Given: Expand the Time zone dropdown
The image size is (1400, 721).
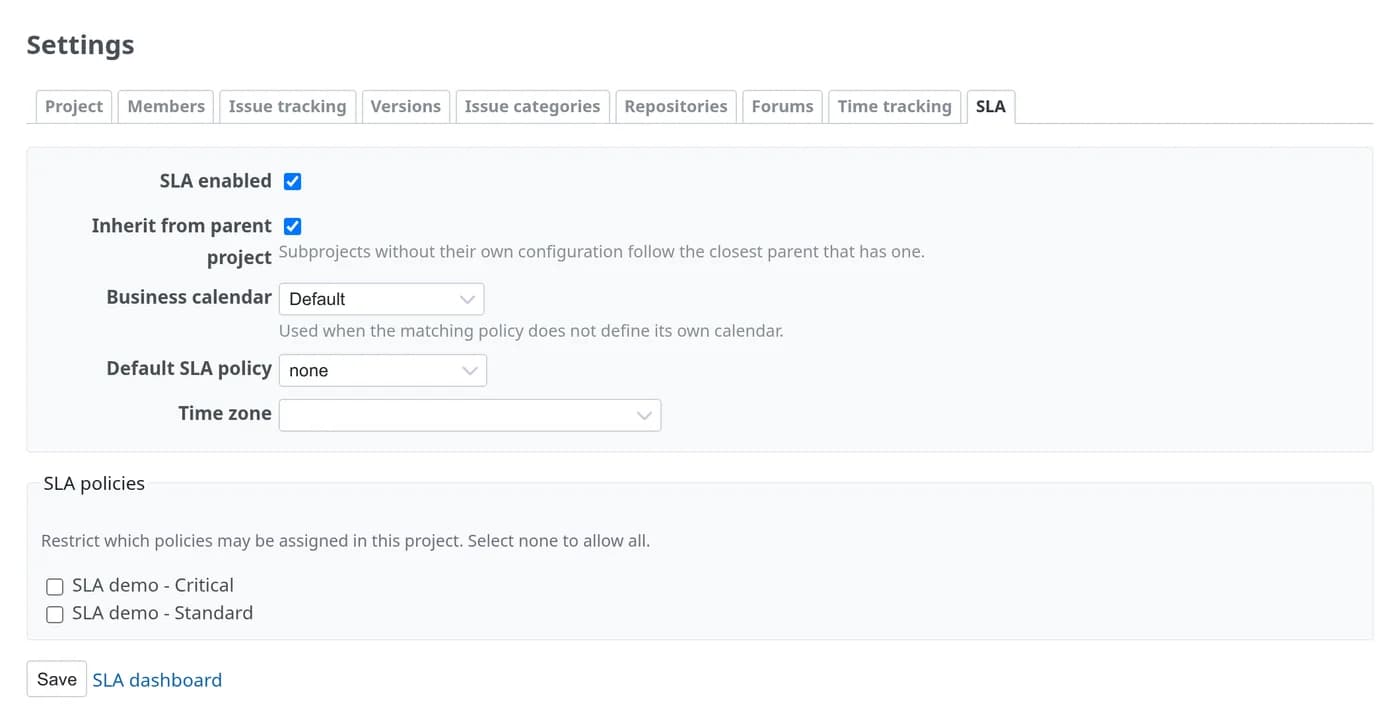Looking at the screenshot, I should (470, 415).
